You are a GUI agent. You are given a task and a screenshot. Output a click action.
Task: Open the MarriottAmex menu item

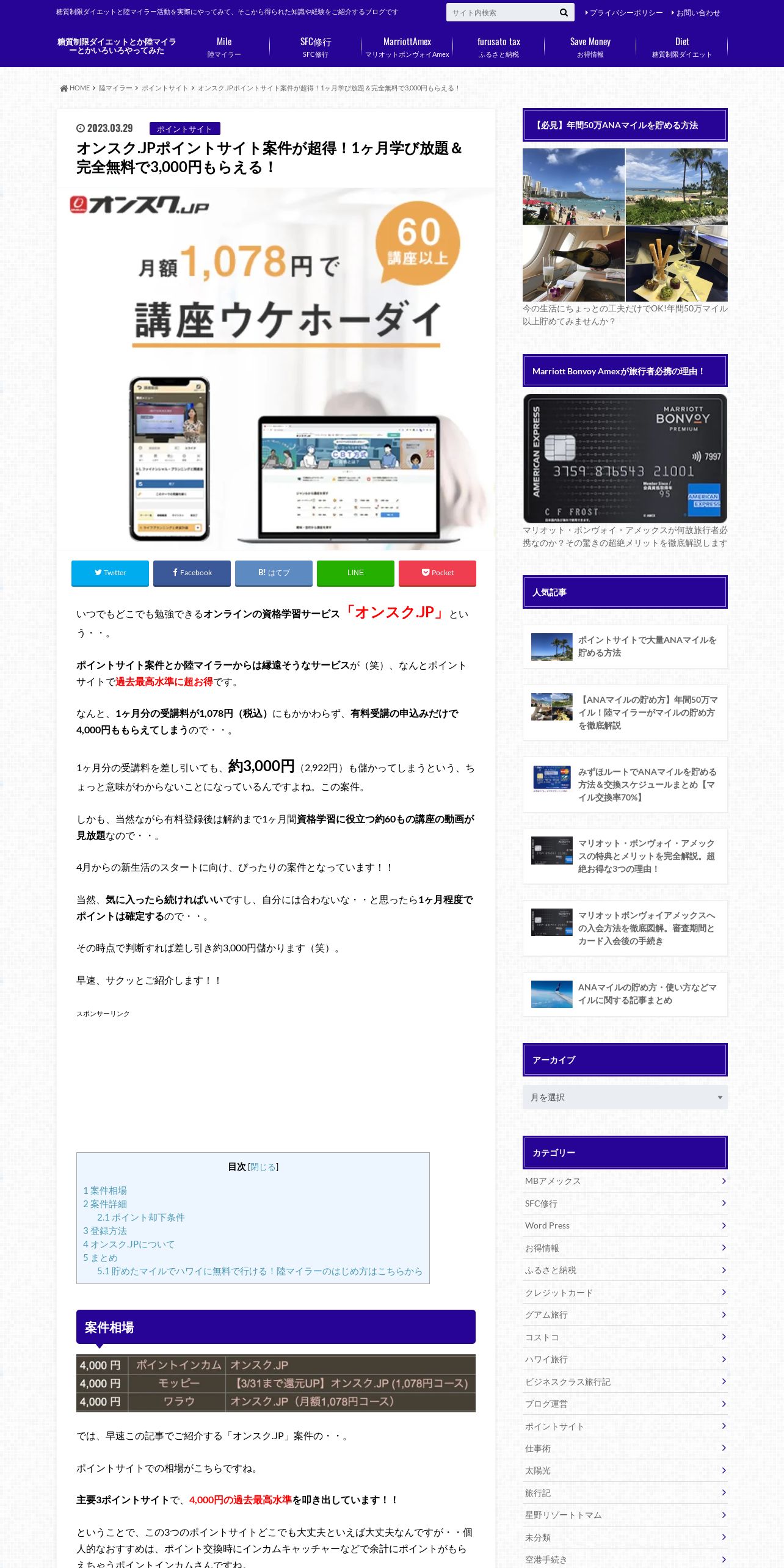(x=407, y=47)
